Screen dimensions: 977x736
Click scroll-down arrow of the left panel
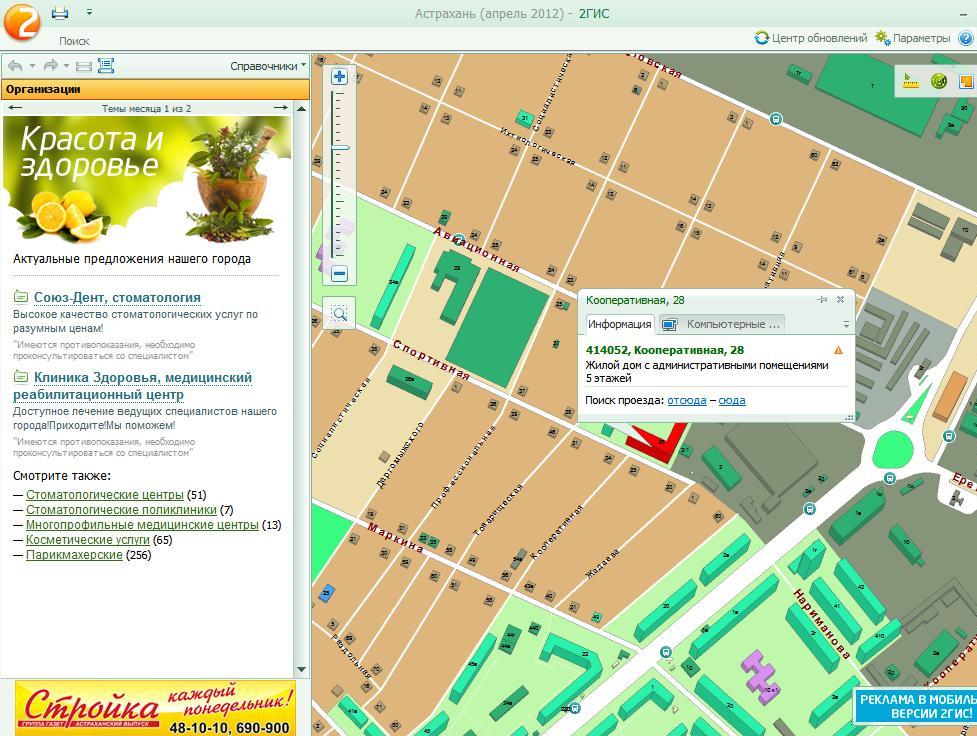[302, 670]
